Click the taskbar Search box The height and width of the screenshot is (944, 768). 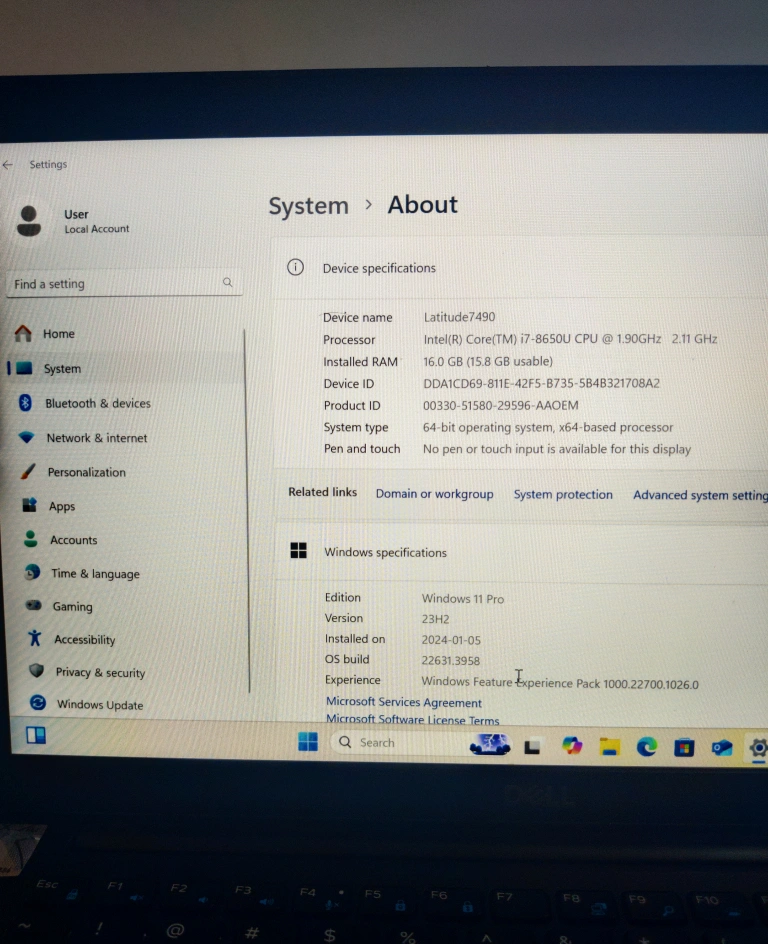(421, 743)
